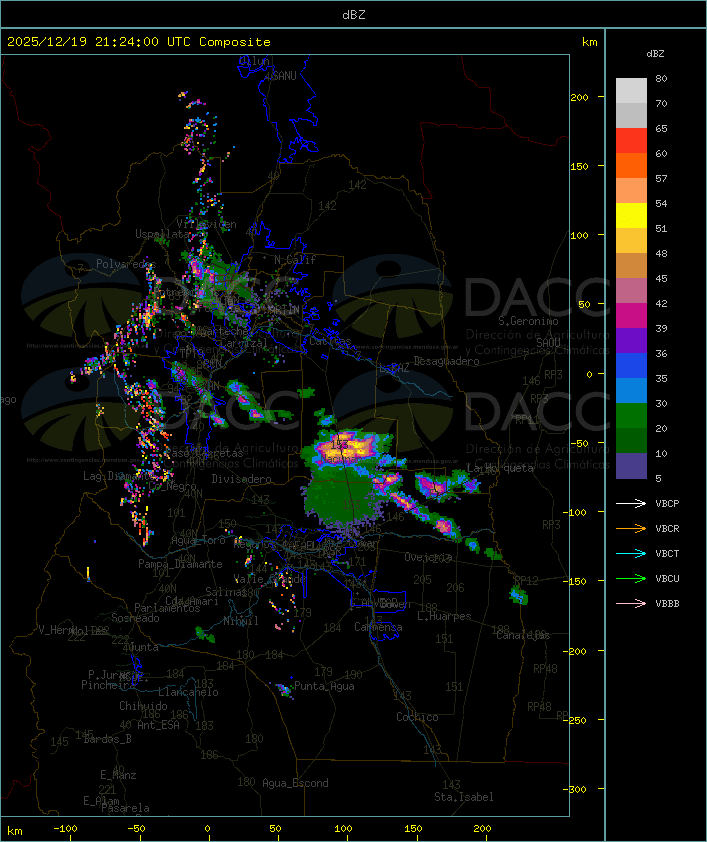Image resolution: width=707 pixels, height=842 pixels.
Task: Click the VBCU legend label
Action: pyautogui.click(x=667, y=578)
